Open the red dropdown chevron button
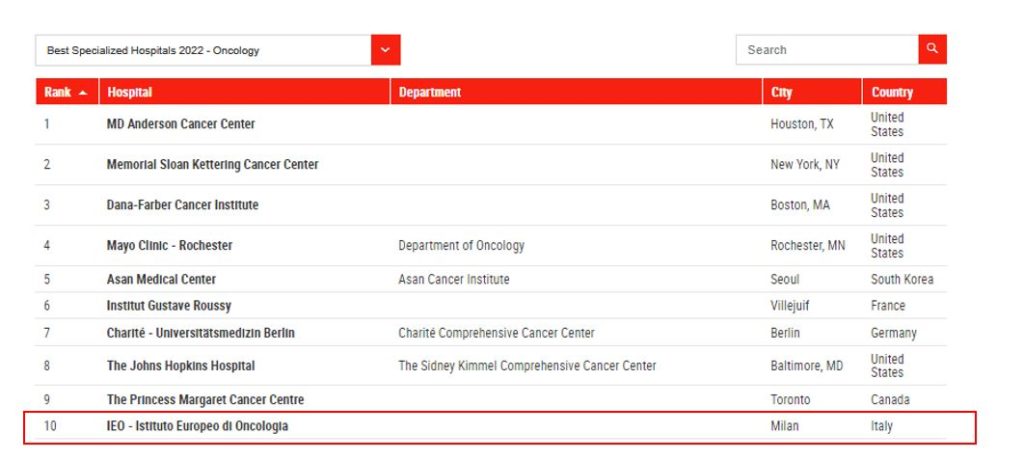Screen dimensions: 1024x461 (x=385, y=50)
